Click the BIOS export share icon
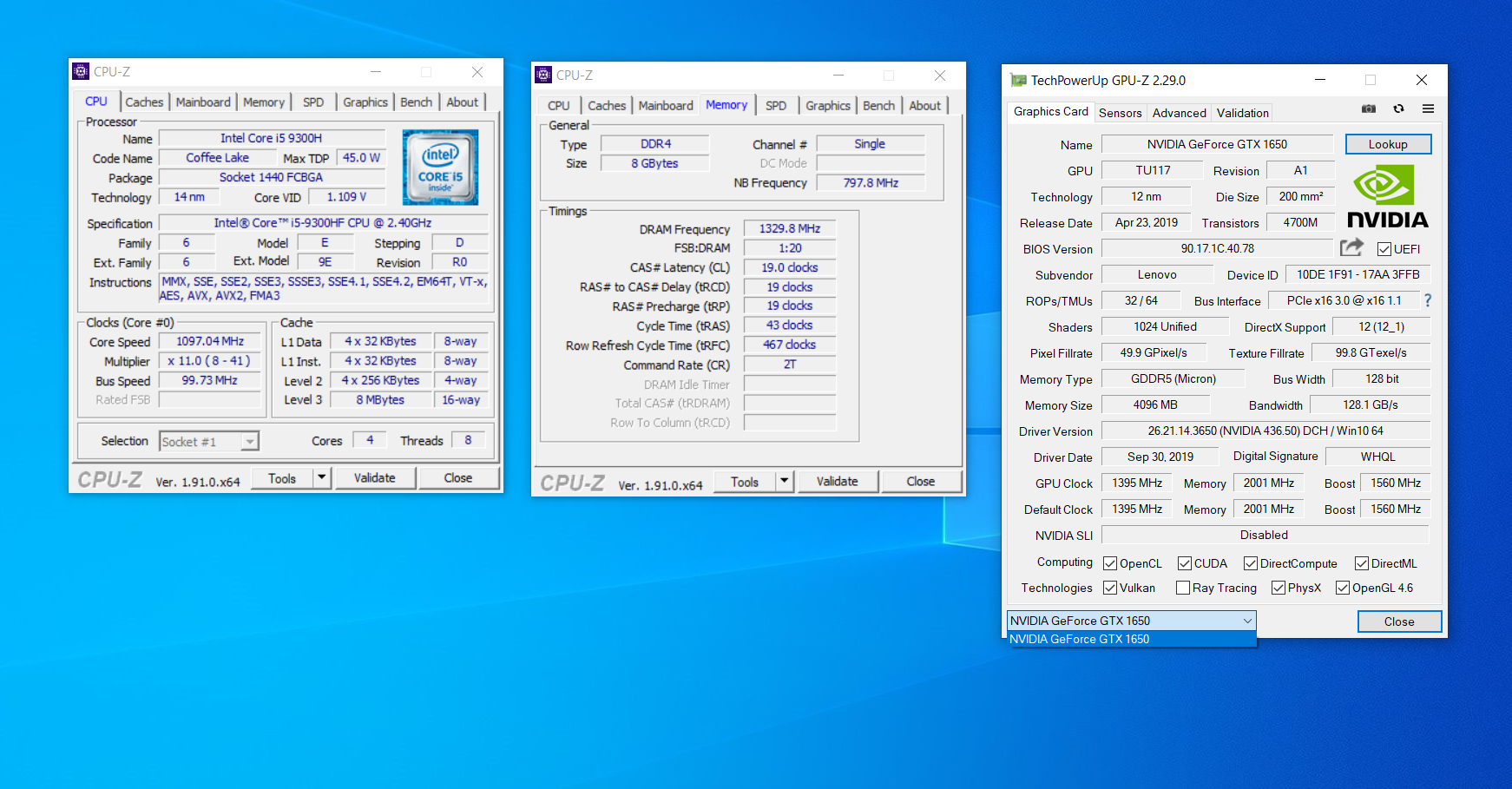 click(1351, 247)
